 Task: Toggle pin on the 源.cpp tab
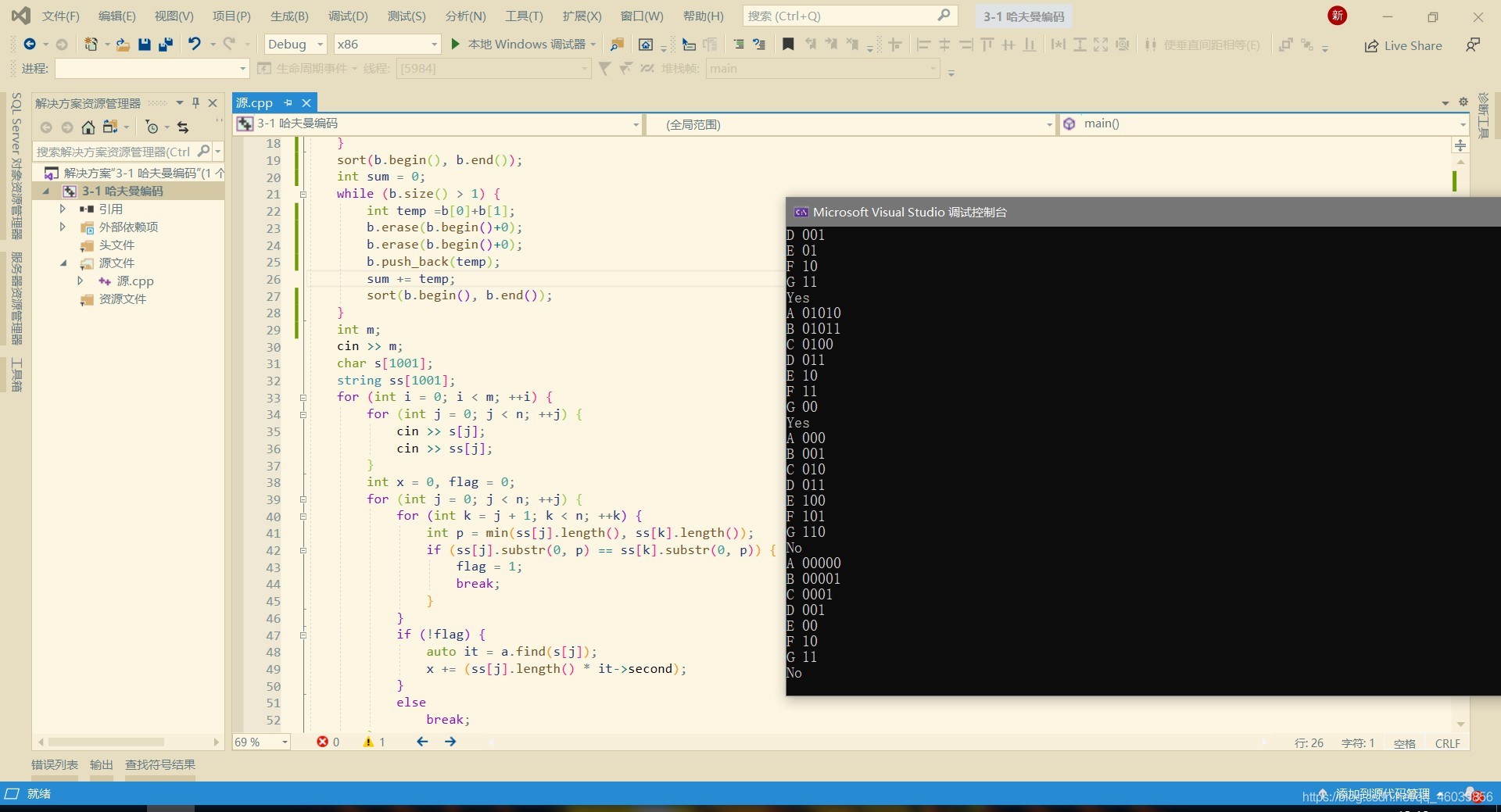click(288, 103)
